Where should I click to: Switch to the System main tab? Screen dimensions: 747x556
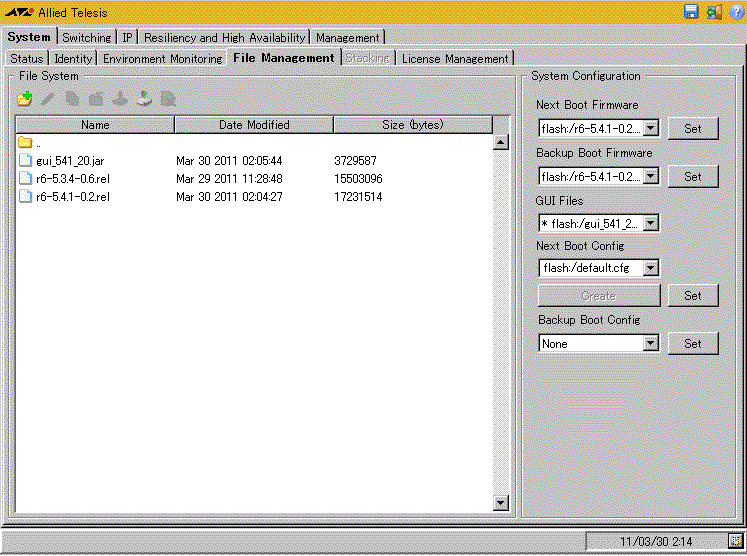[29, 37]
